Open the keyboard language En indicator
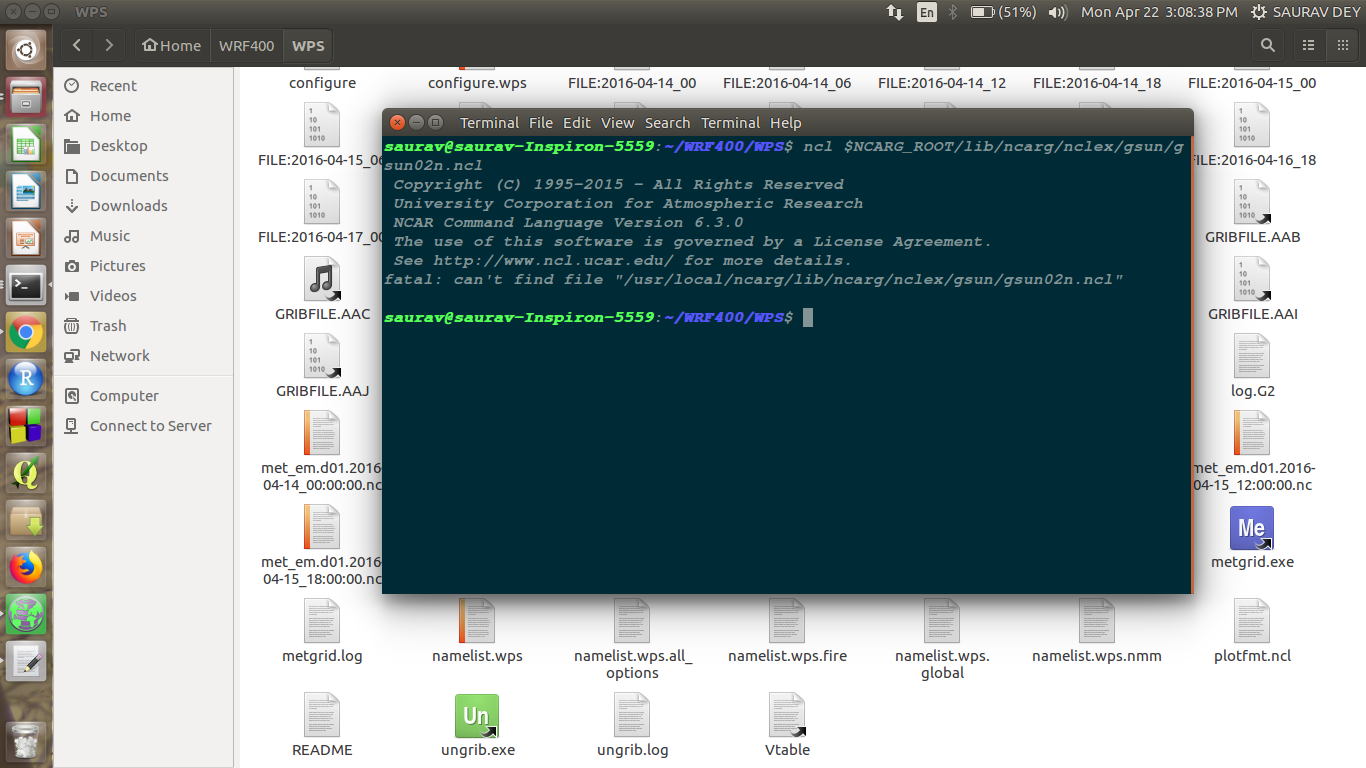This screenshot has height=768, width=1366. click(927, 12)
